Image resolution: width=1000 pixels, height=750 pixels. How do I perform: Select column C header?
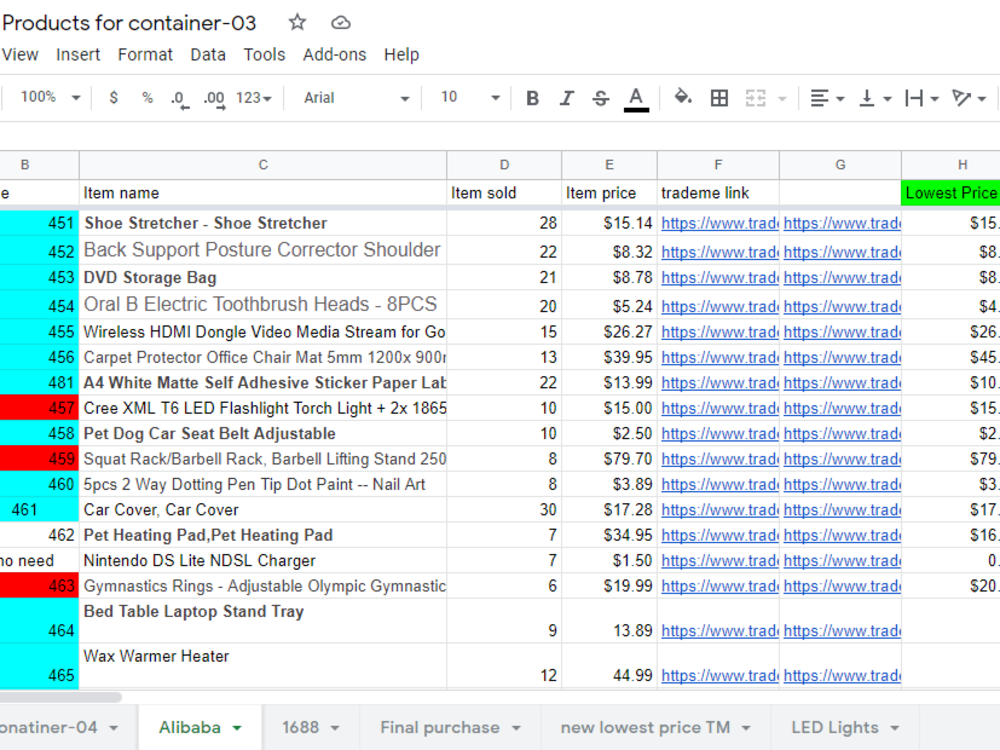(263, 165)
